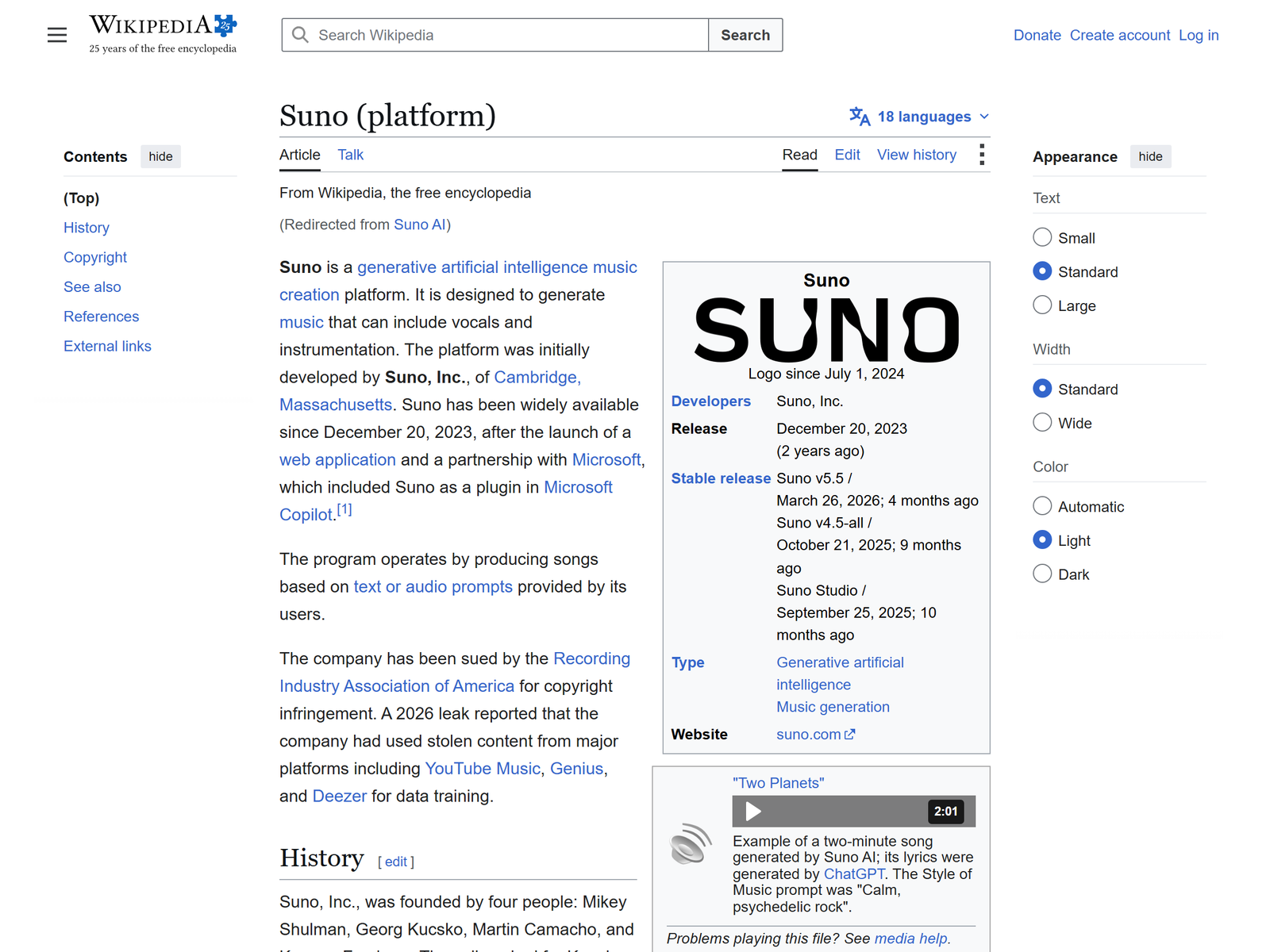Click the search magnifier icon
Viewport: 1270px width, 952px height.
click(300, 35)
